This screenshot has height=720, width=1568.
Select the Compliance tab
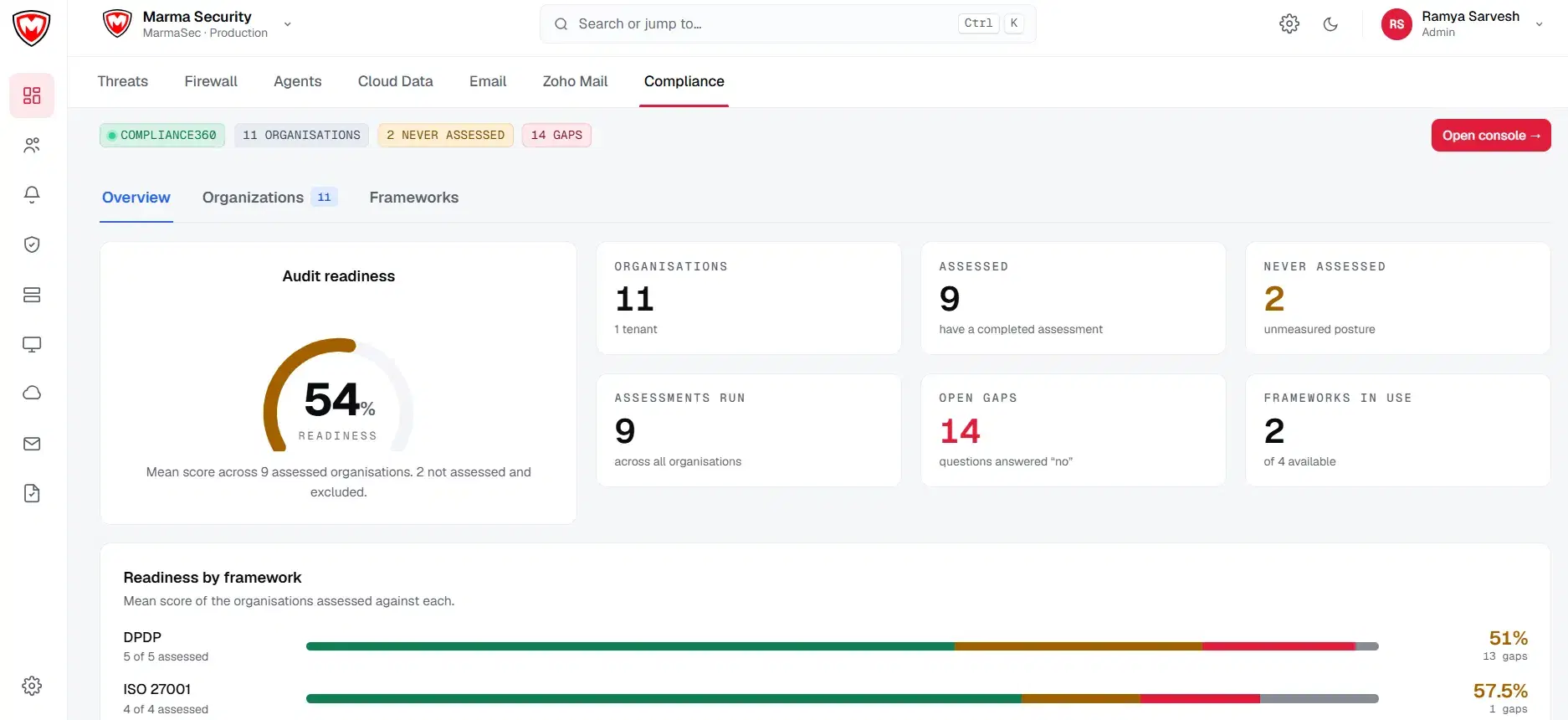[684, 81]
